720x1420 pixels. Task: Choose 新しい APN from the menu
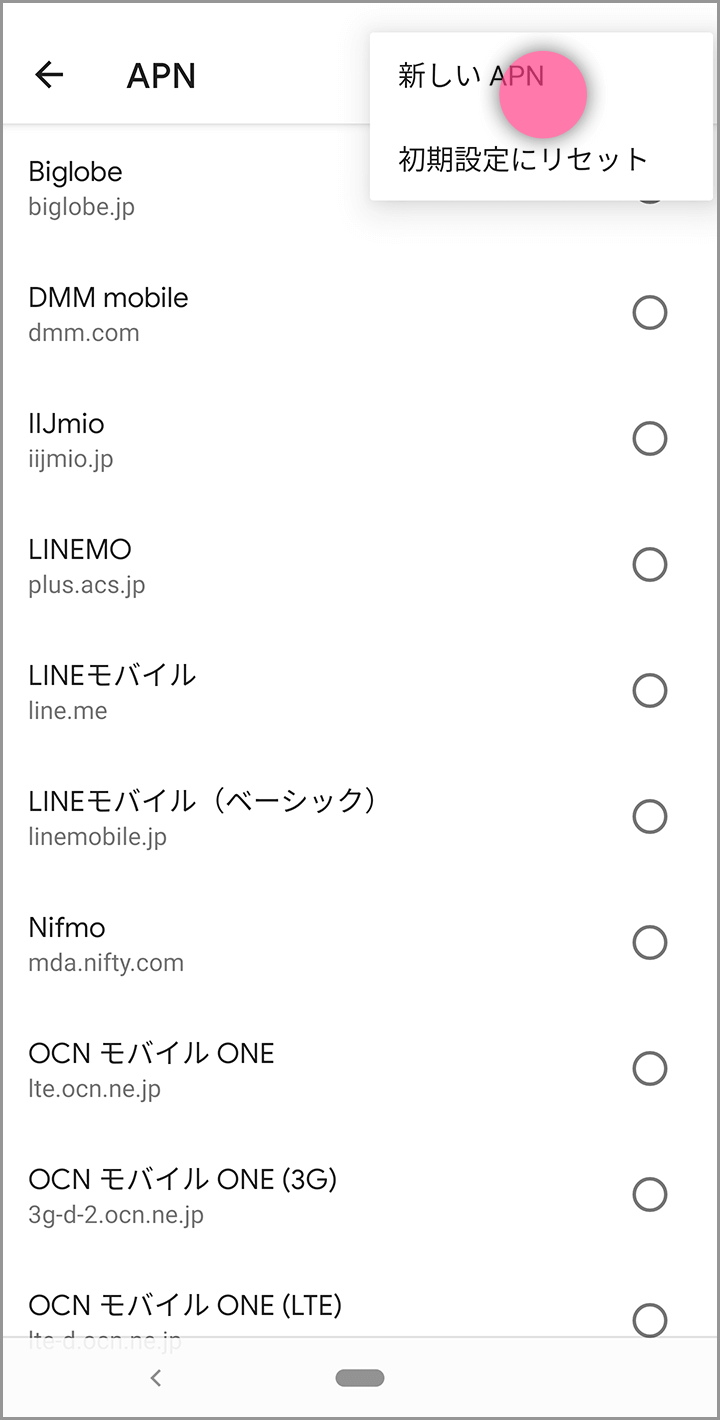pos(471,76)
